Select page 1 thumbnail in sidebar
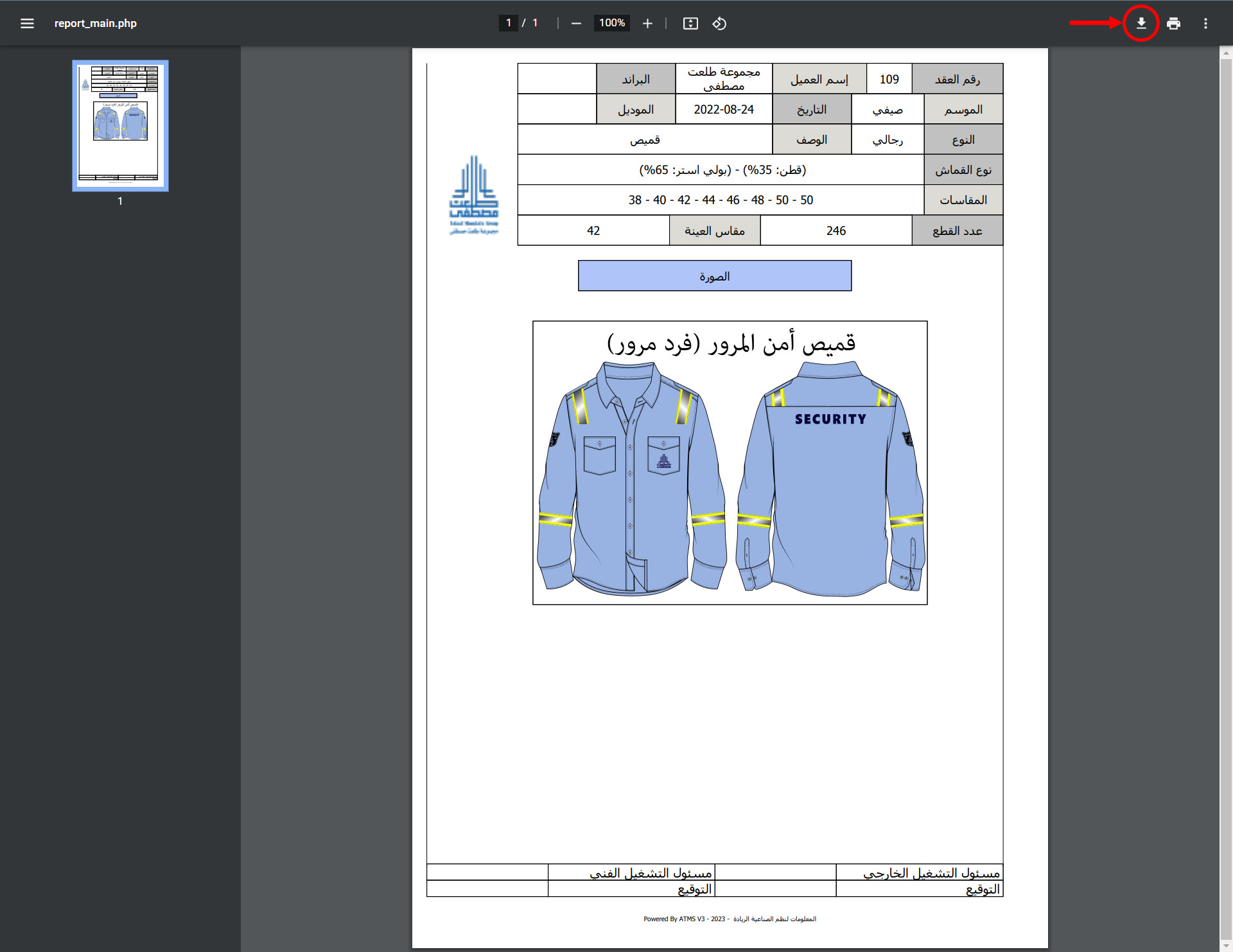 point(120,126)
